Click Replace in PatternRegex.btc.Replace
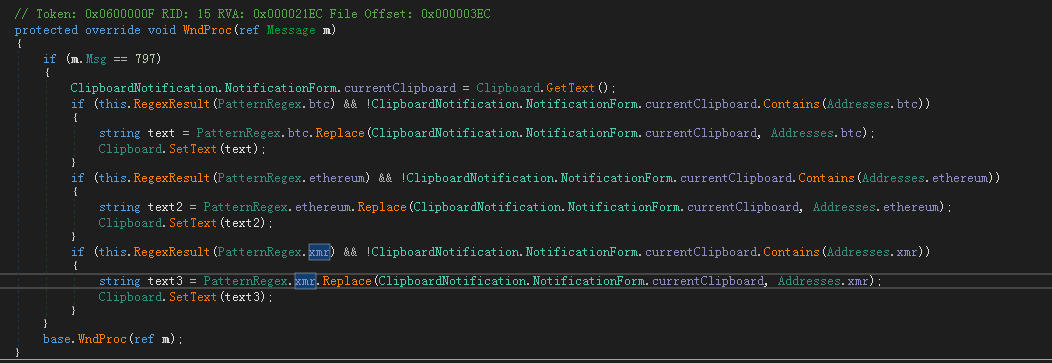 point(341,133)
